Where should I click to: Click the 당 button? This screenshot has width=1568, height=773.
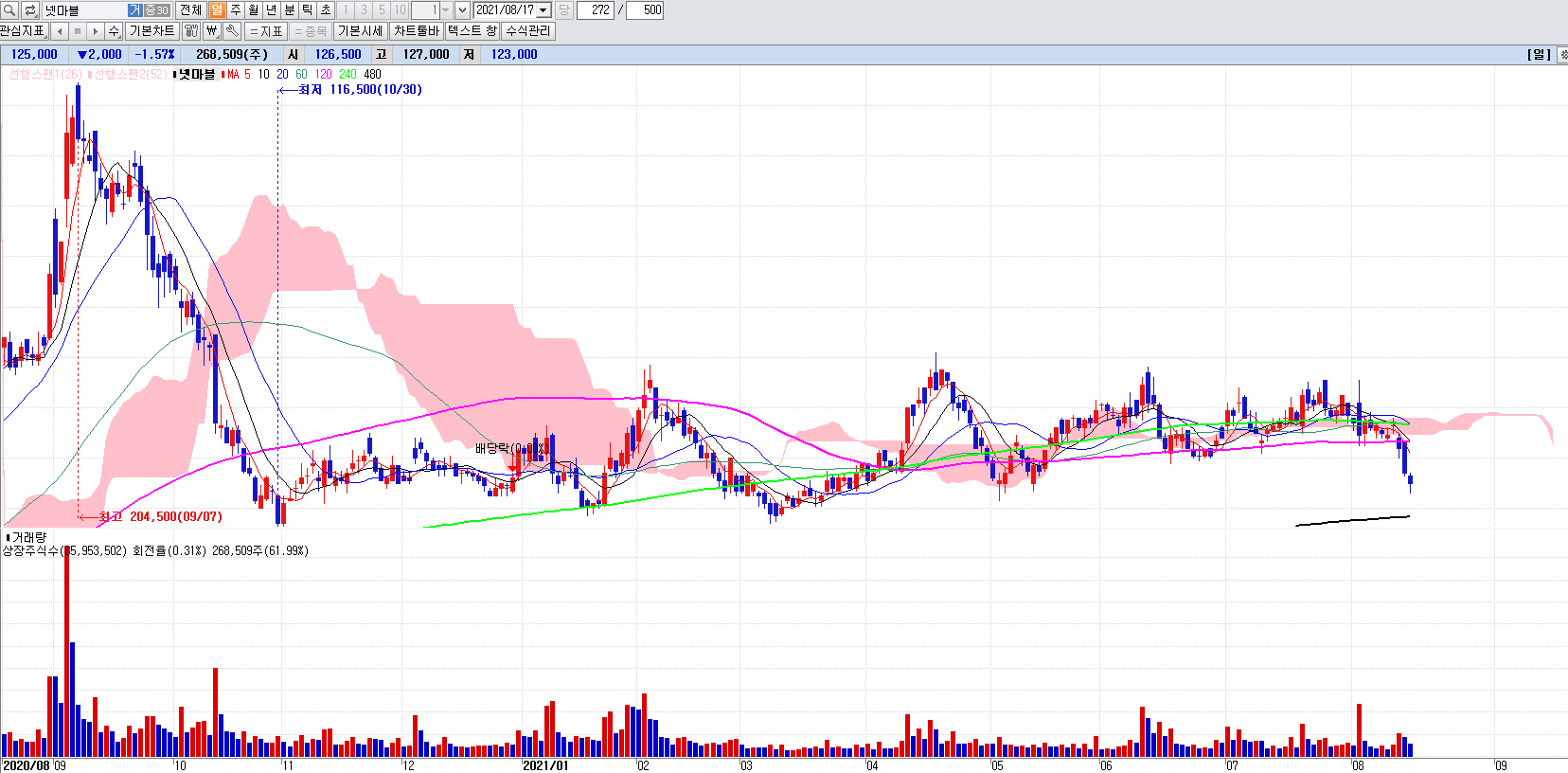tap(564, 10)
